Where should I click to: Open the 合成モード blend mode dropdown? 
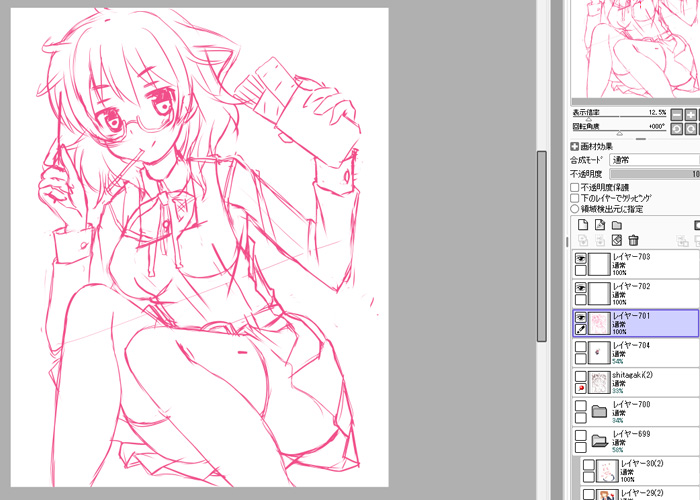[x=654, y=160]
